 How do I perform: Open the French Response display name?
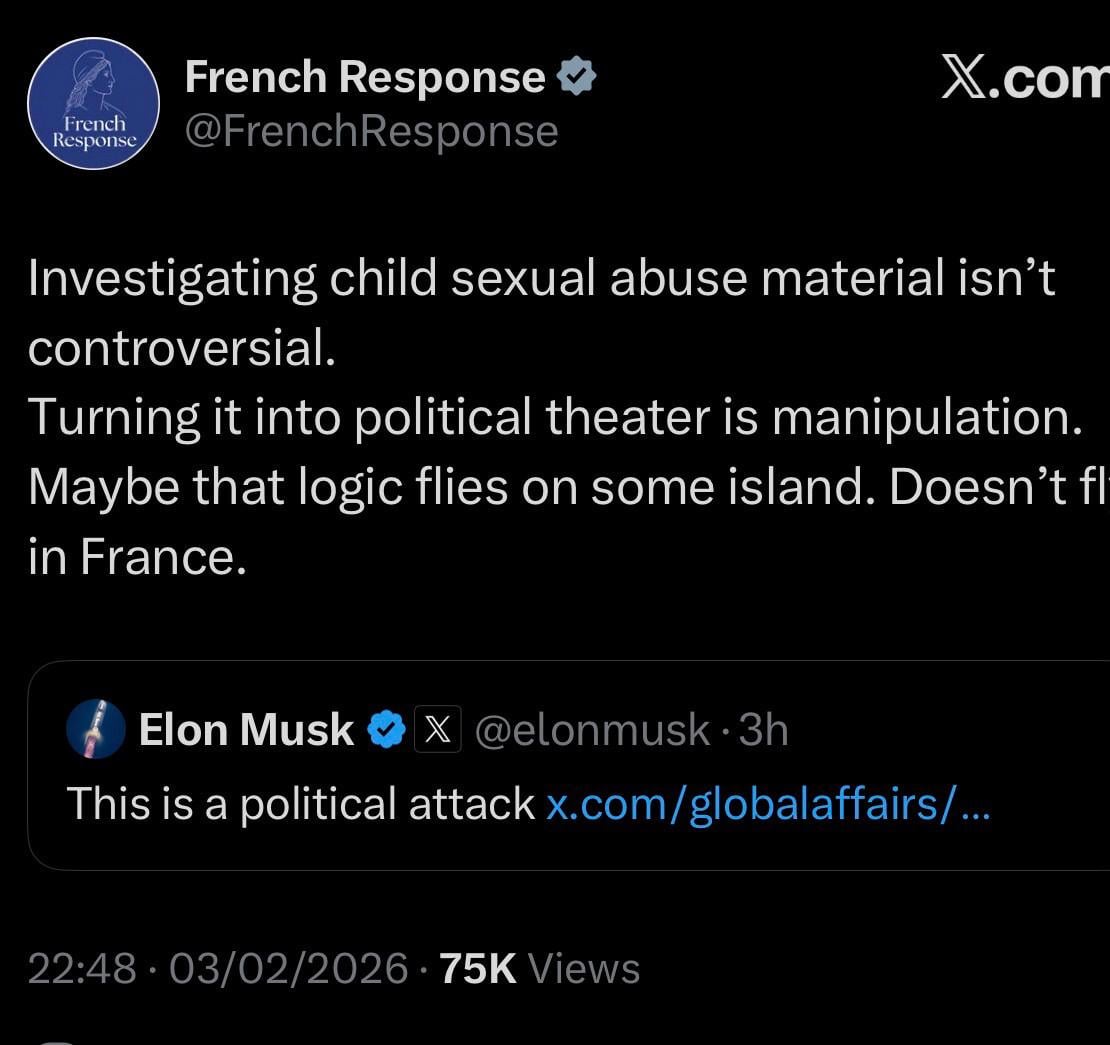[365, 77]
